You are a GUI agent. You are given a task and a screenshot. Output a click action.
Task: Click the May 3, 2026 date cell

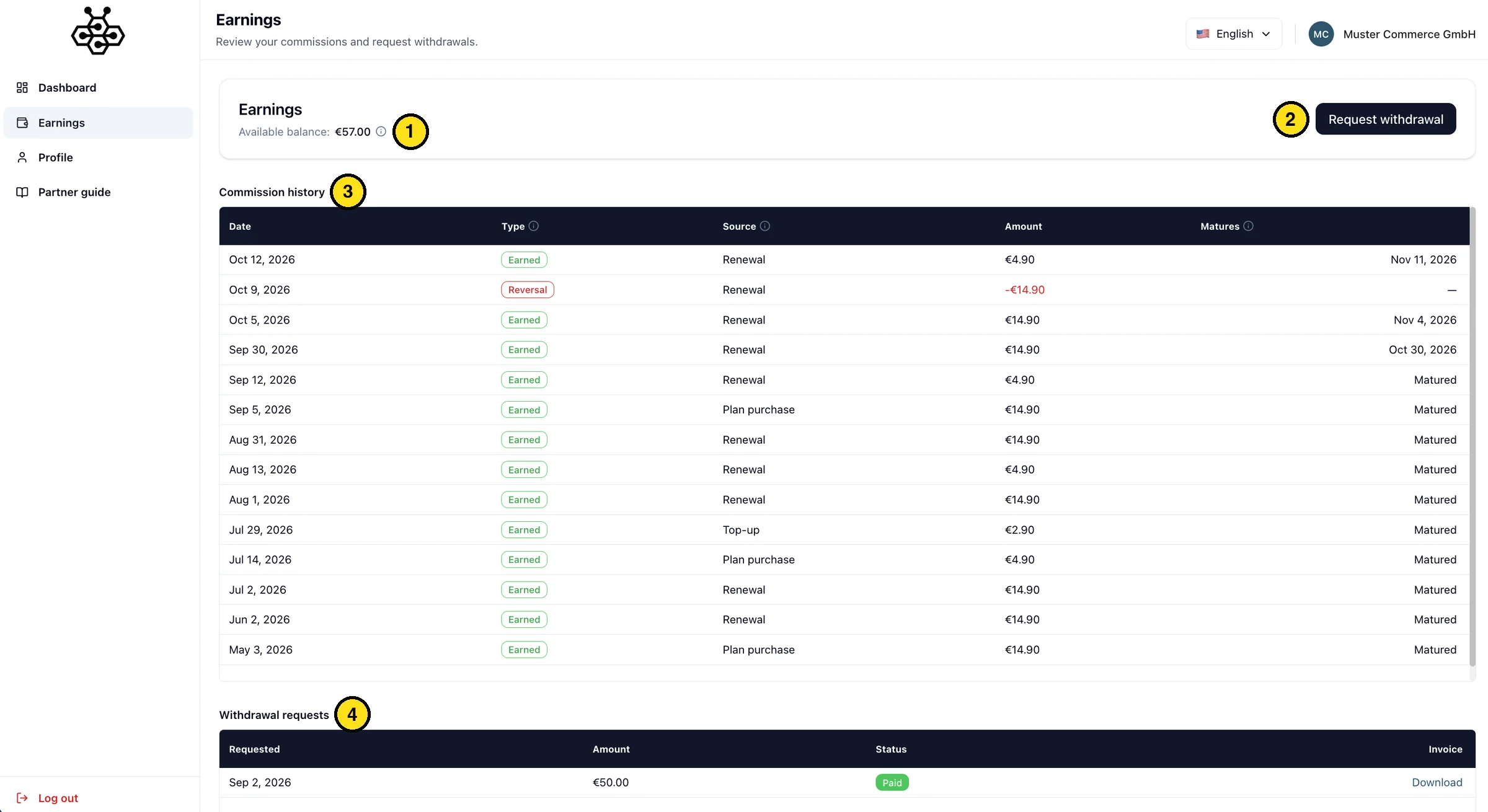(260, 650)
